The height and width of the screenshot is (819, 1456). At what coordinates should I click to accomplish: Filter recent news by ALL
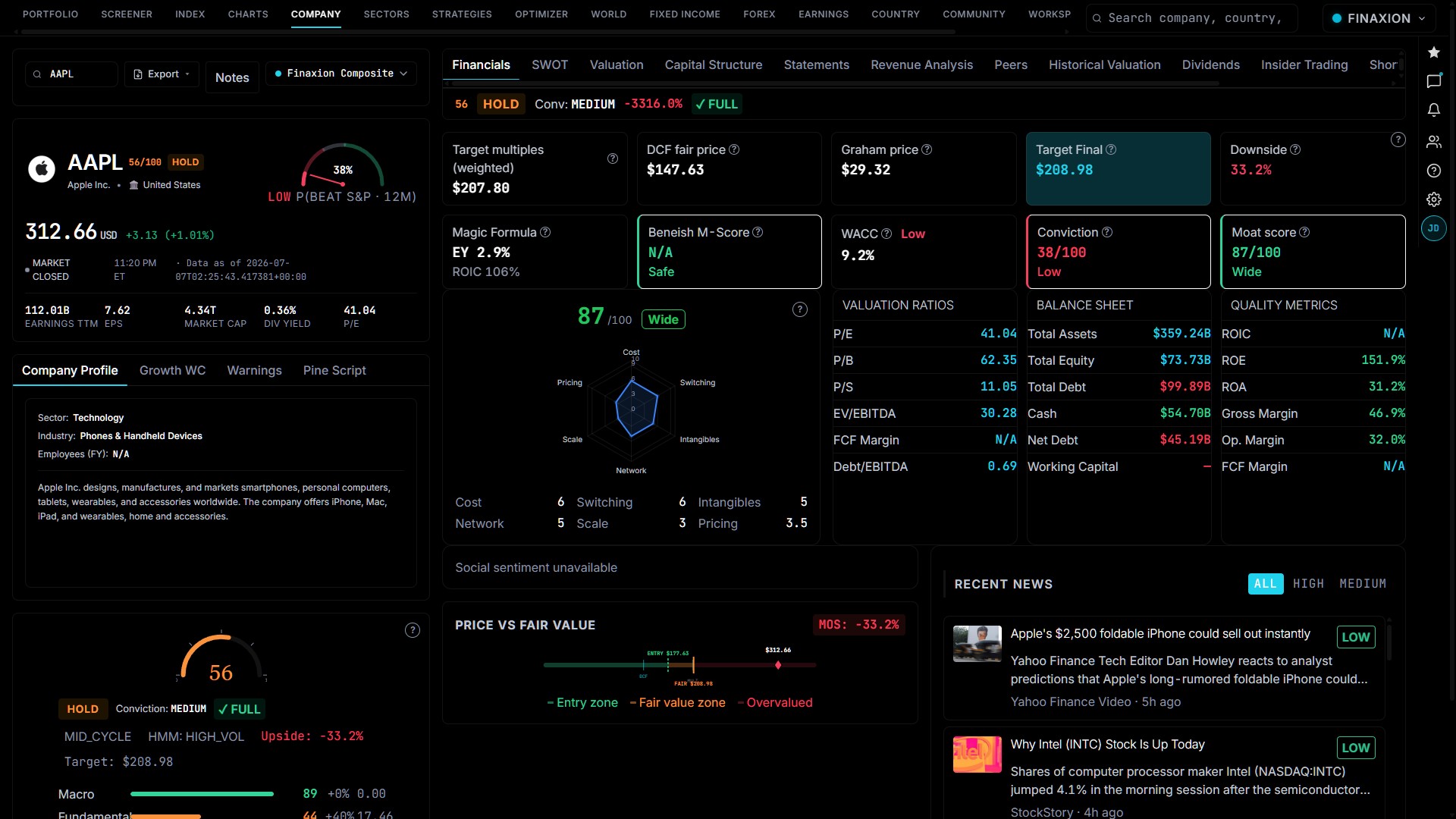1266,584
